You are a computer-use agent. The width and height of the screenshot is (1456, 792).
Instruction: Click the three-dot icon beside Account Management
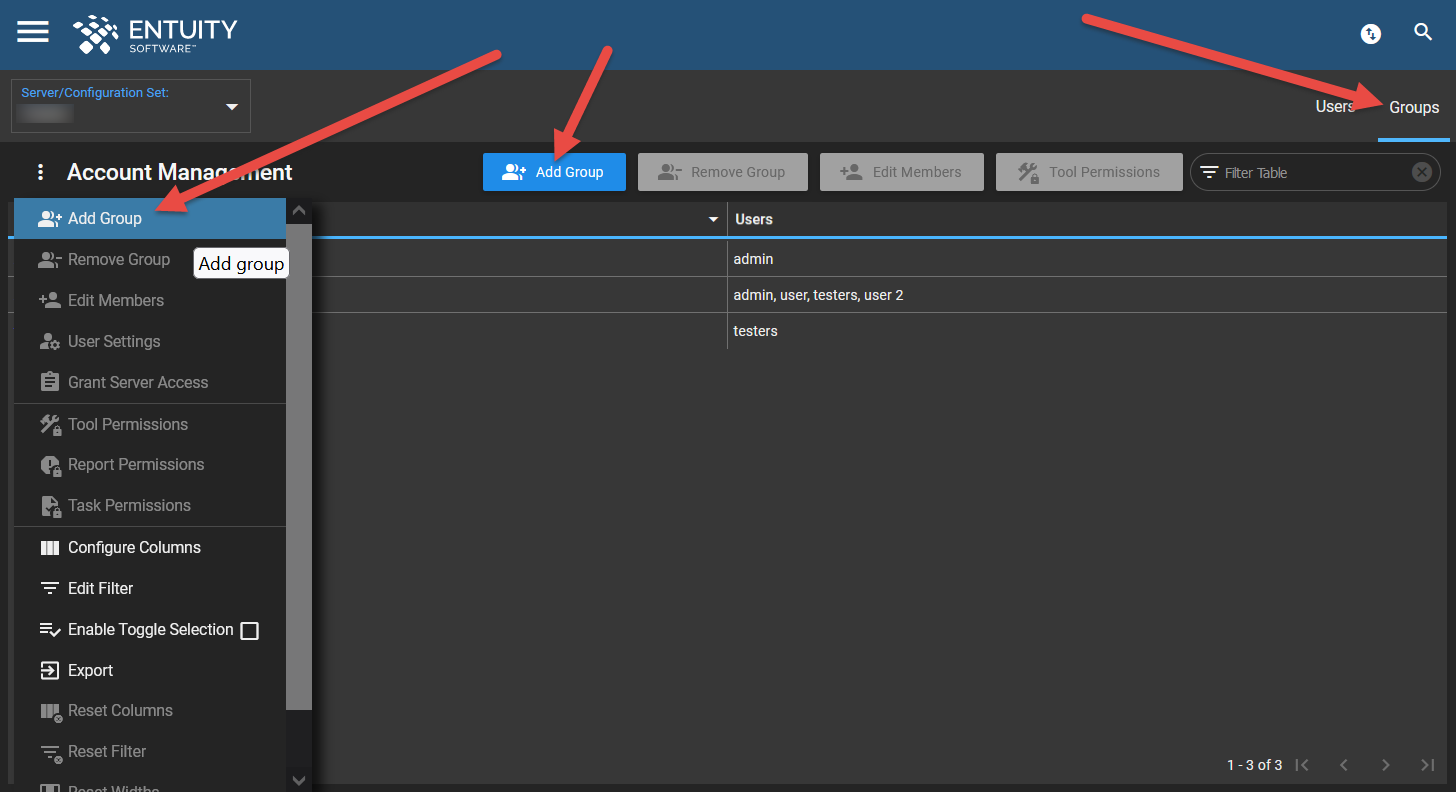[x=40, y=172]
